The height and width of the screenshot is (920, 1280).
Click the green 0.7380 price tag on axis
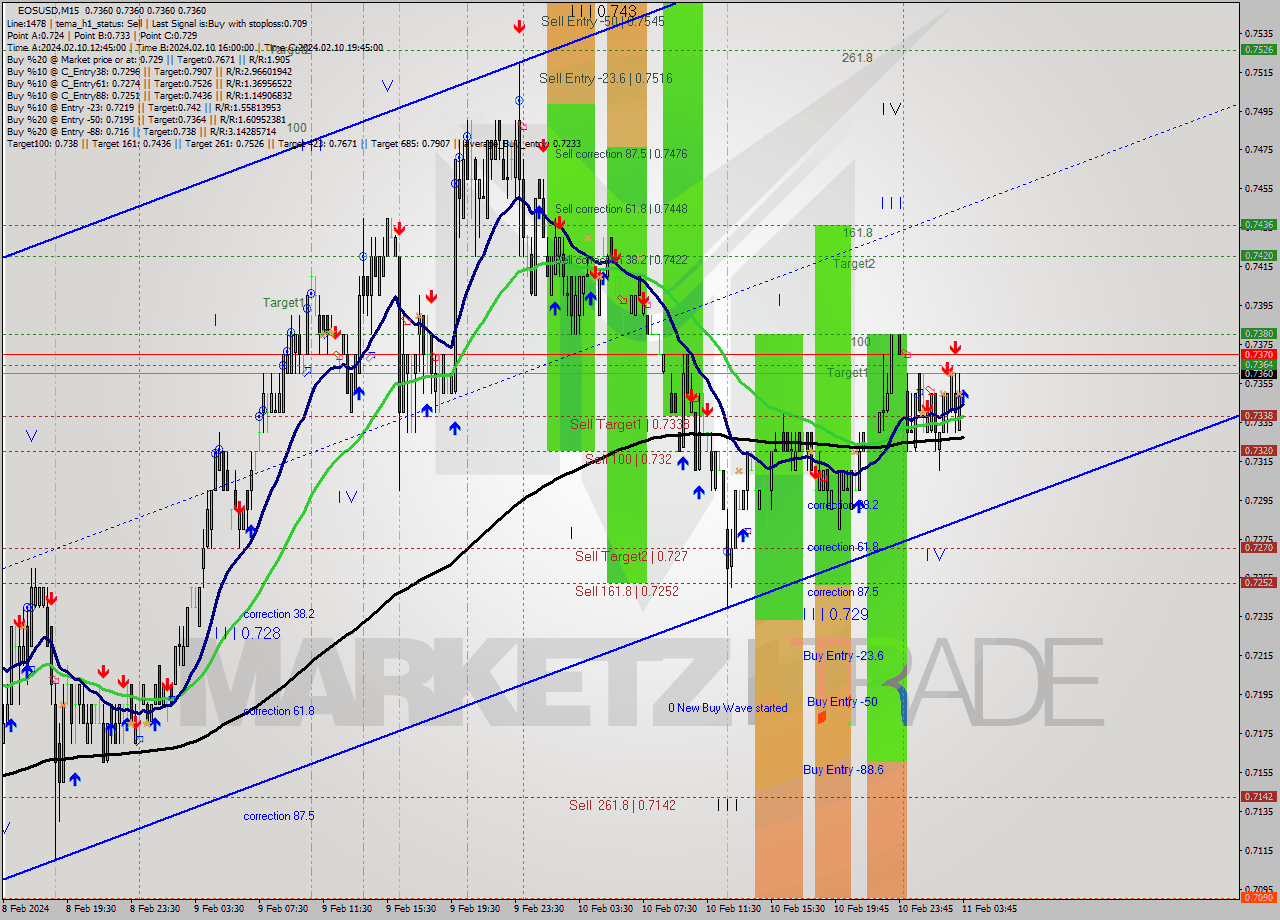[1258, 334]
